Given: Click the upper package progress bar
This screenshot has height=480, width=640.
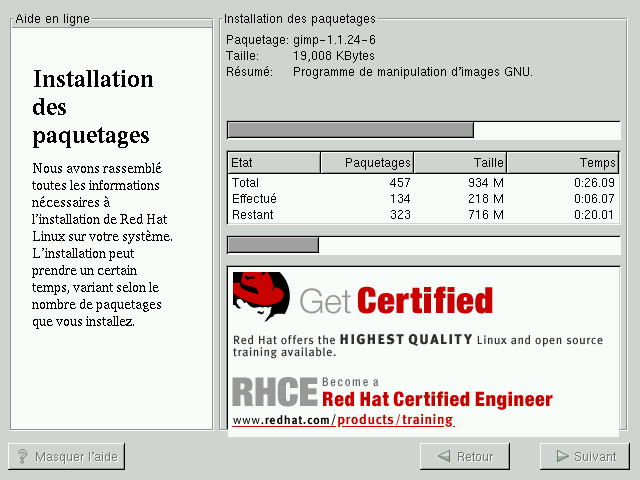Looking at the screenshot, I should [423, 130].
